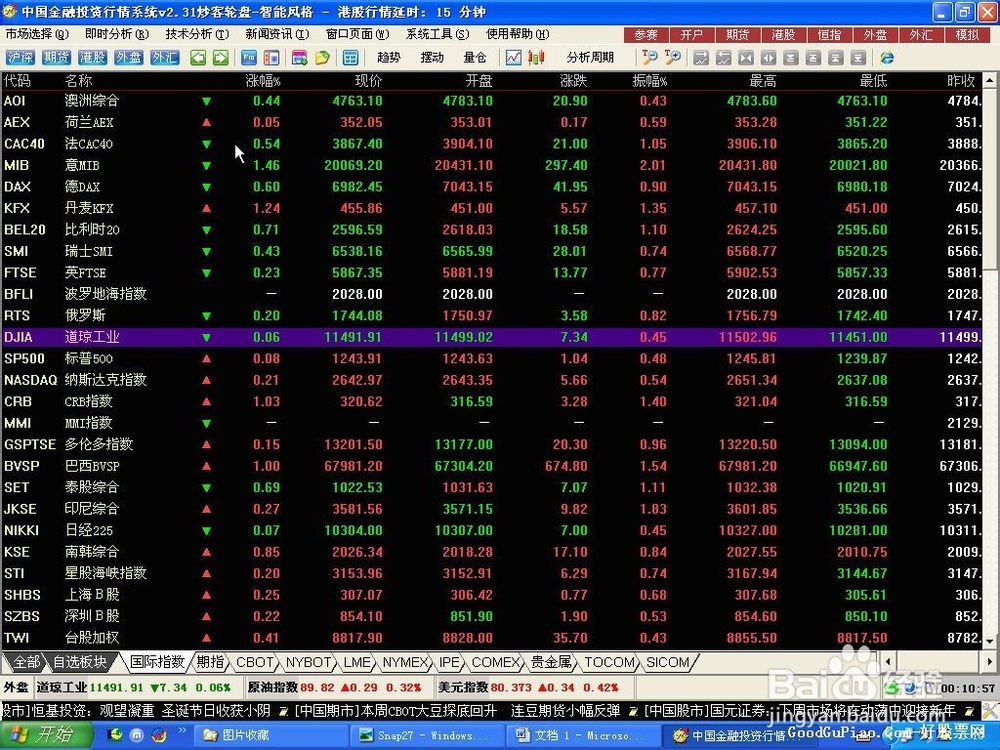Viewport: 1000px width, 750px height.
Task: Open the 系统工具 menu
Action: pyautogui.click(x=438, y=34)
